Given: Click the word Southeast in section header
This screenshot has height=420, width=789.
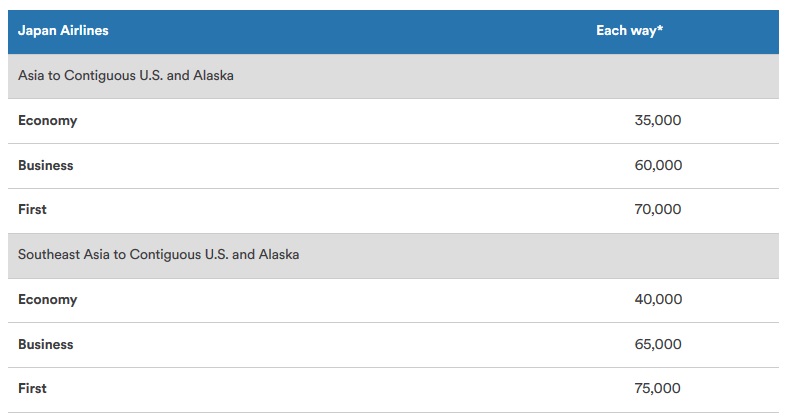Looking at the screenshot, I should [49, 255].
